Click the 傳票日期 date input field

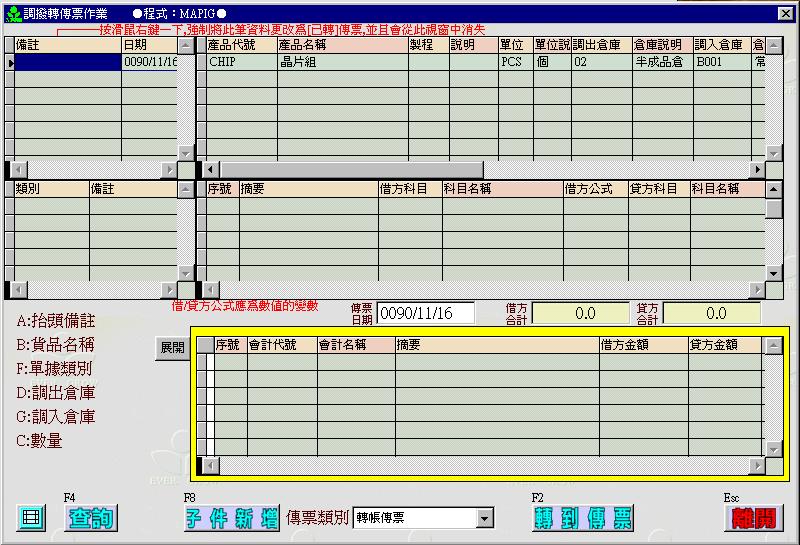click(425, 314)
